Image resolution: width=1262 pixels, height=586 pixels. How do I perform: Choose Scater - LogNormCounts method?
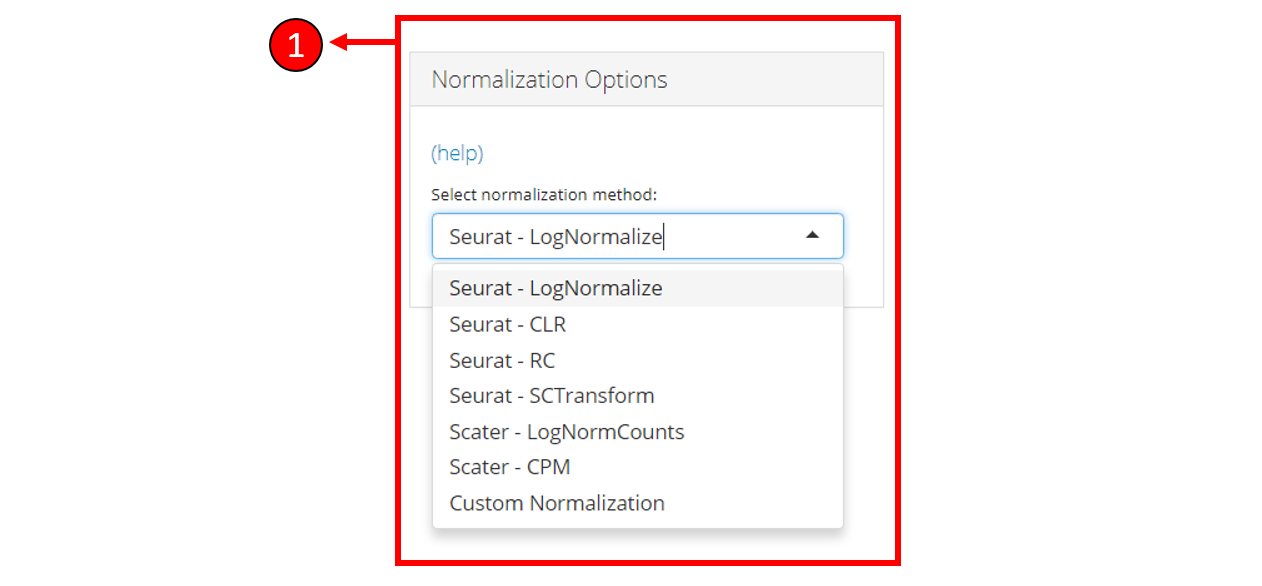coord(567,431)
